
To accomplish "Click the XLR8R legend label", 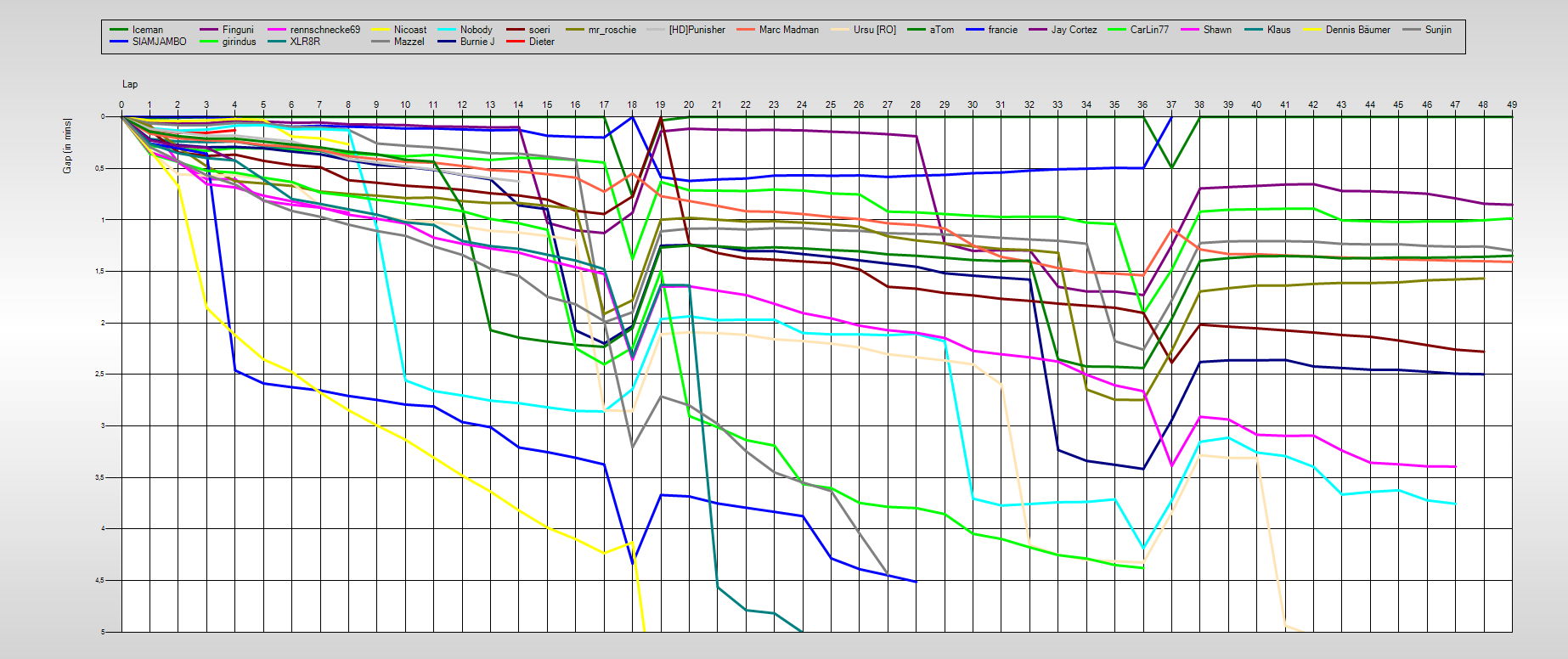I will pos(305,42).
